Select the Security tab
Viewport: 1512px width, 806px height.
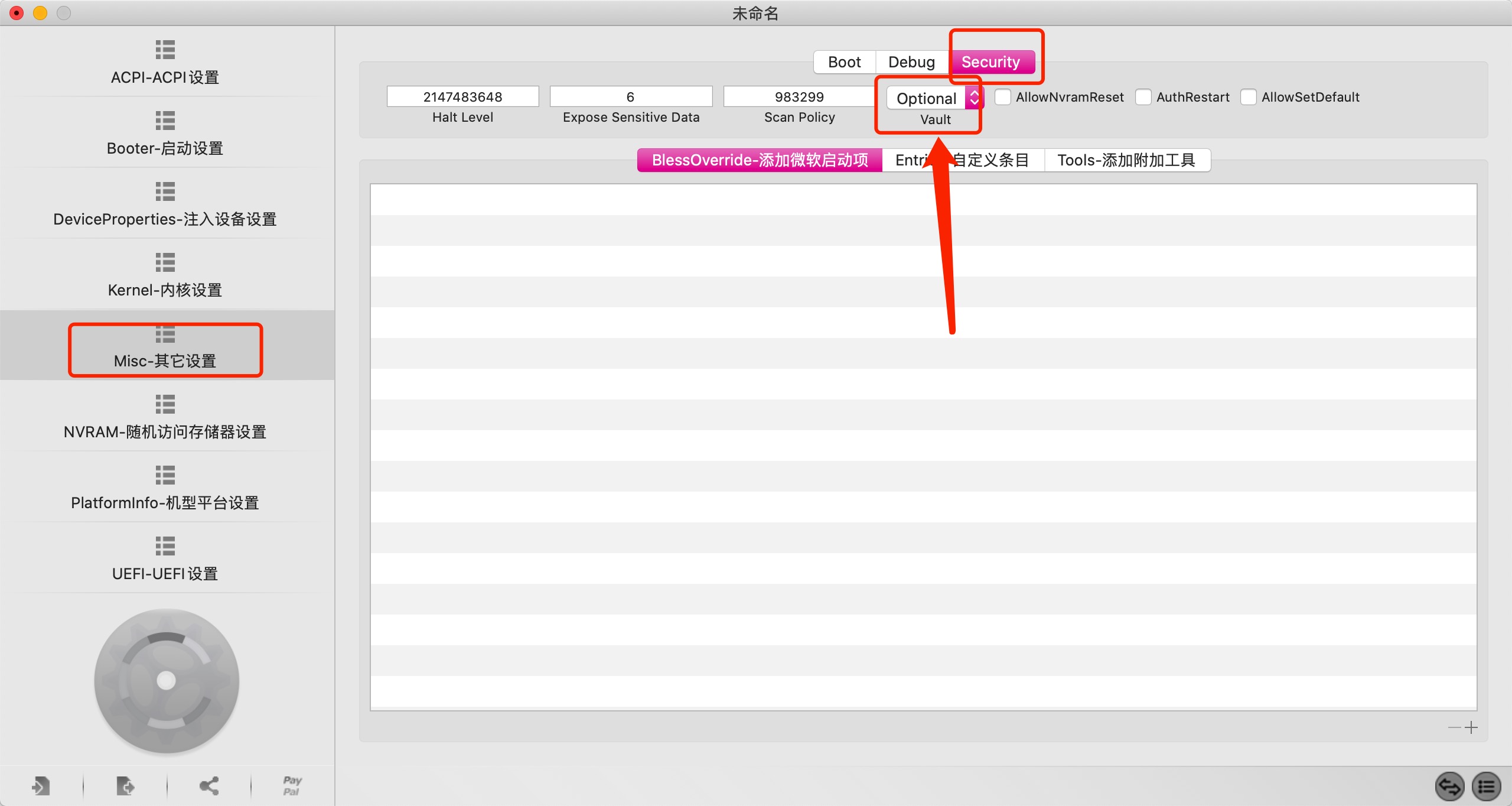[x=991, y=62]
